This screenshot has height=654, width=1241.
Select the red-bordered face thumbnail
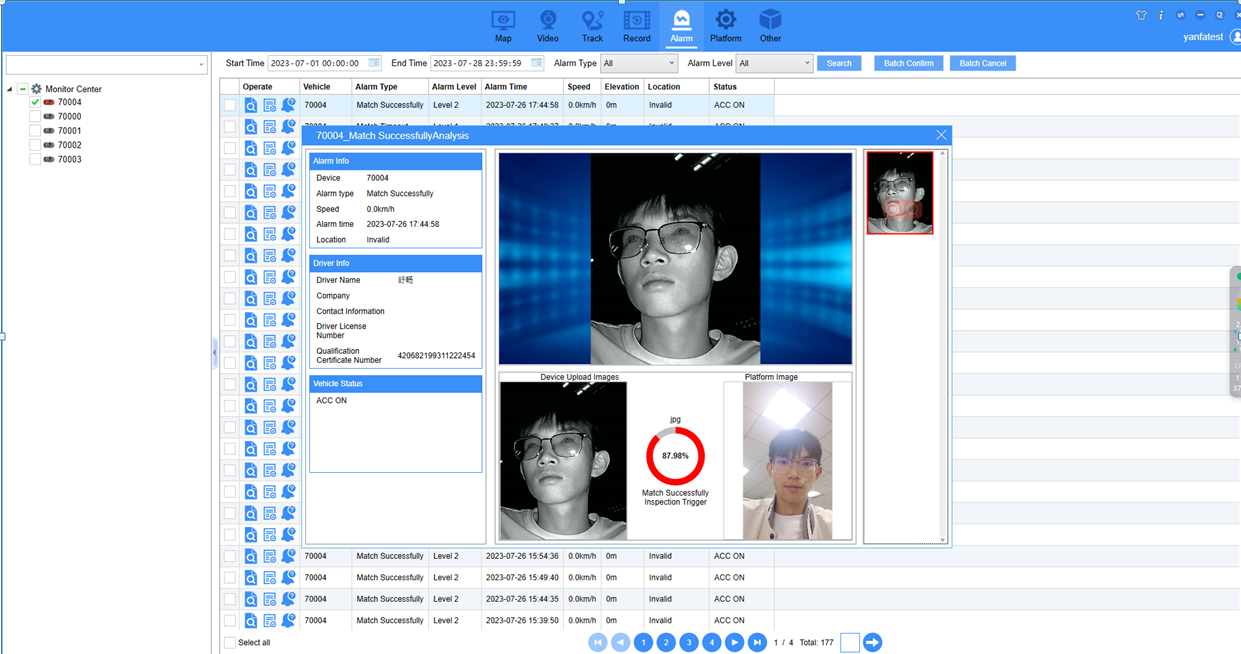coord(900,193)
